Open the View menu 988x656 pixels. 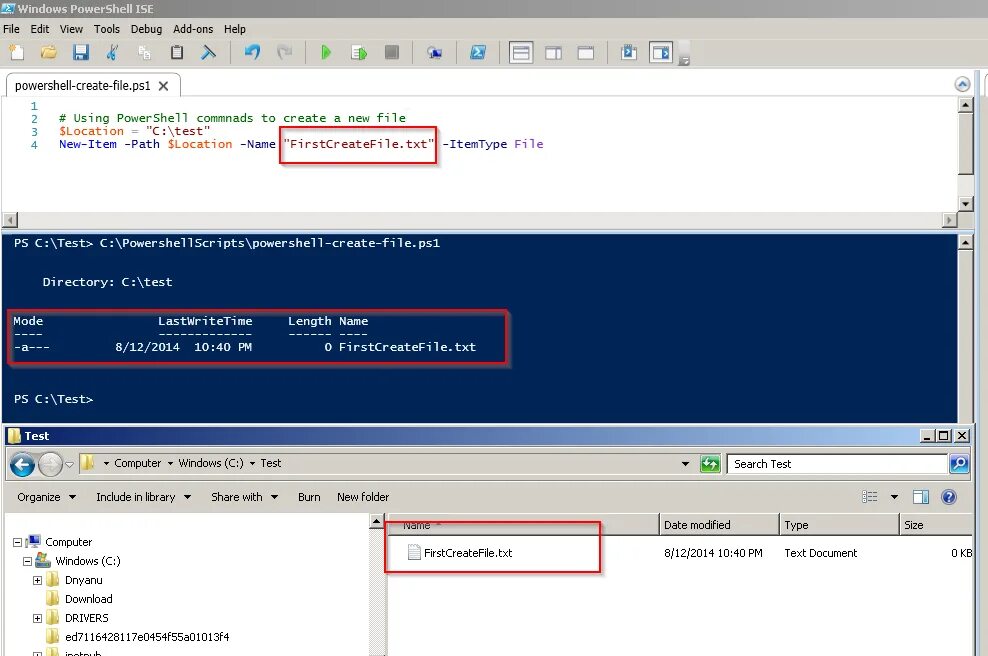71,29
